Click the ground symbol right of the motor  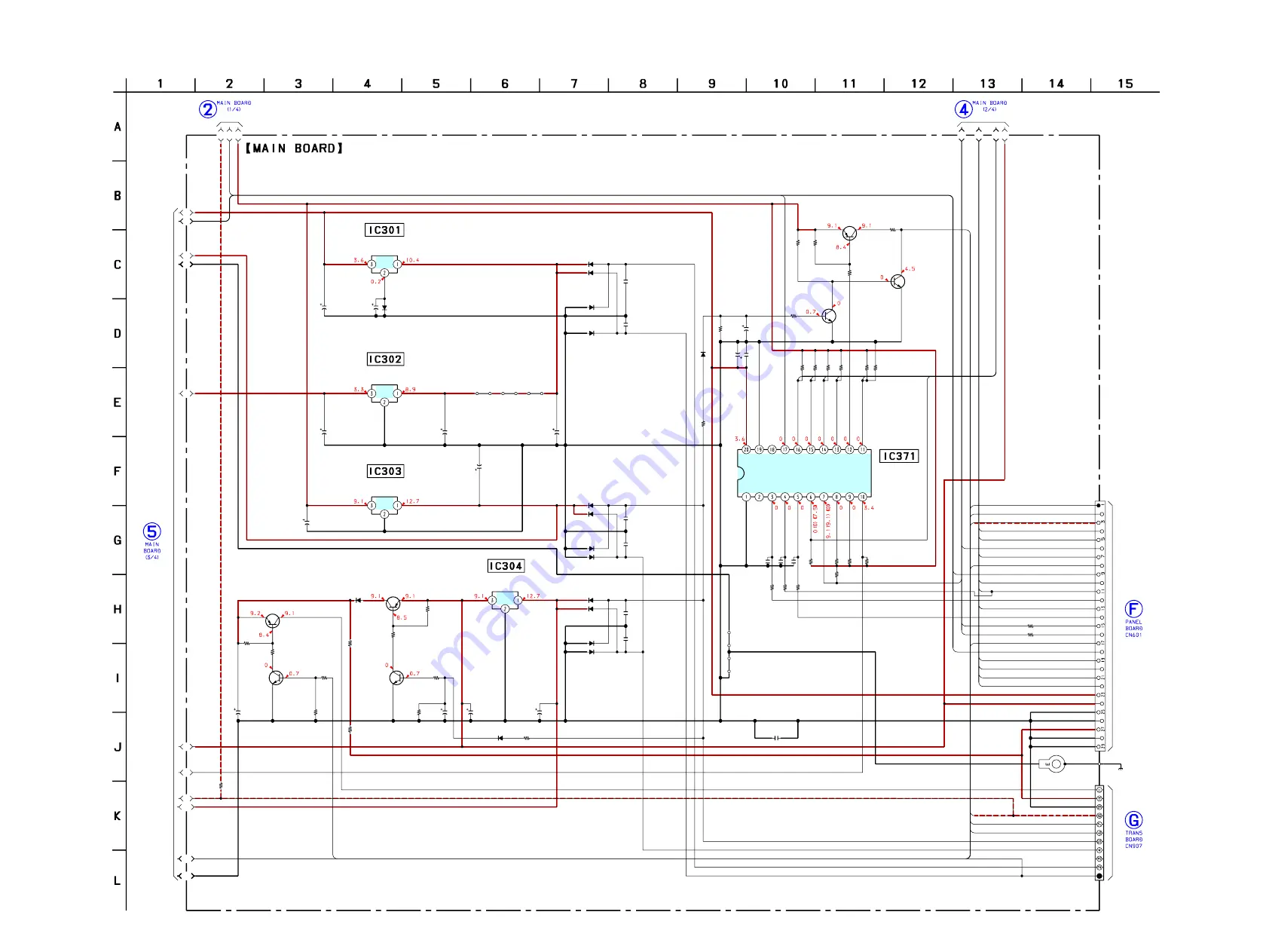[1121, 767]
